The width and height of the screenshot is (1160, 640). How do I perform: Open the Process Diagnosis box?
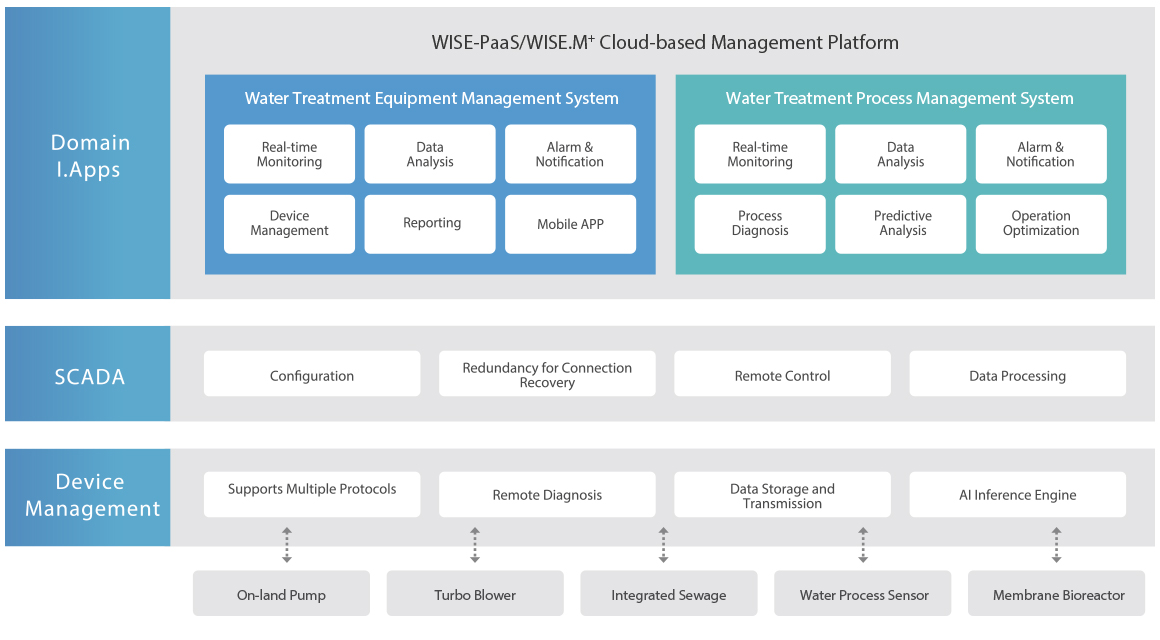pyautogui.click(x=760, y=224)
